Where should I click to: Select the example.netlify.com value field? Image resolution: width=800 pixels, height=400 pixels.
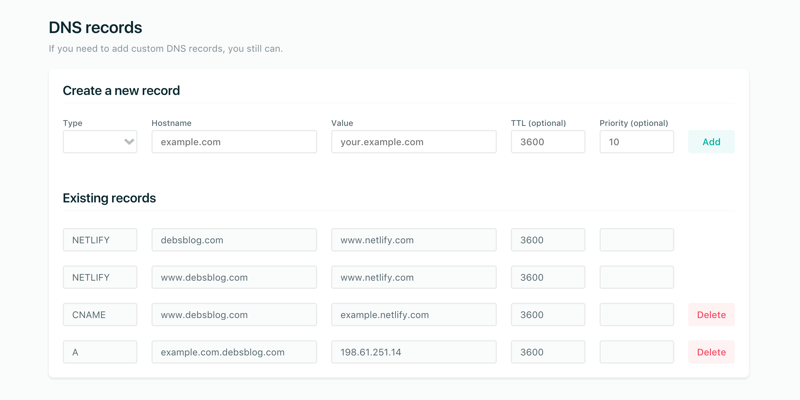(x=413, y=315)
